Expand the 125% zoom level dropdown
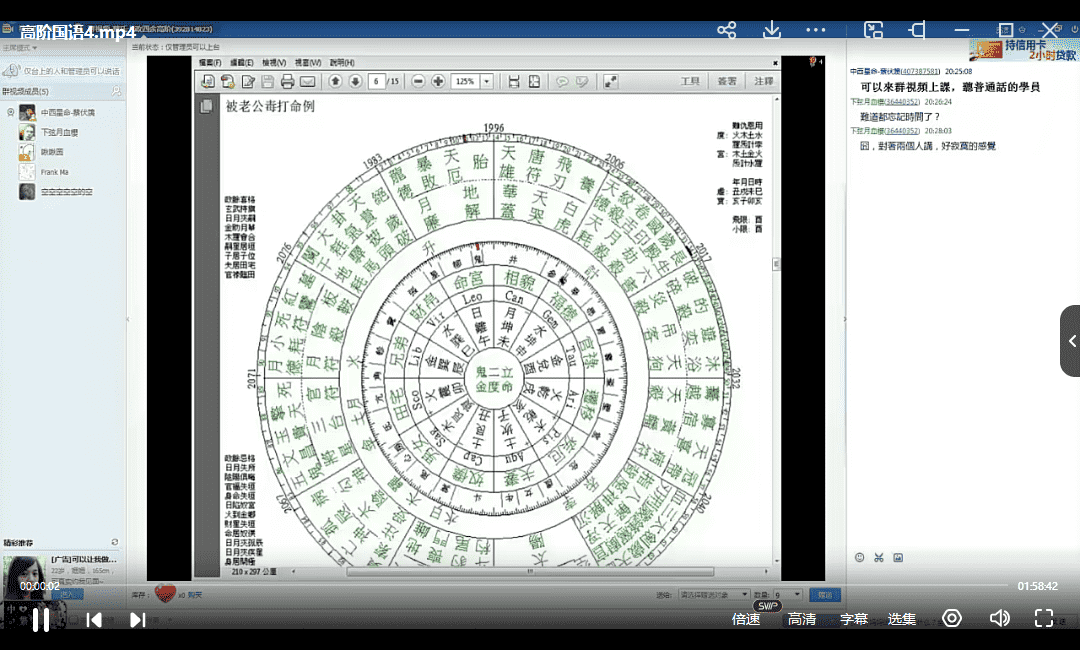 pos(486,81)
